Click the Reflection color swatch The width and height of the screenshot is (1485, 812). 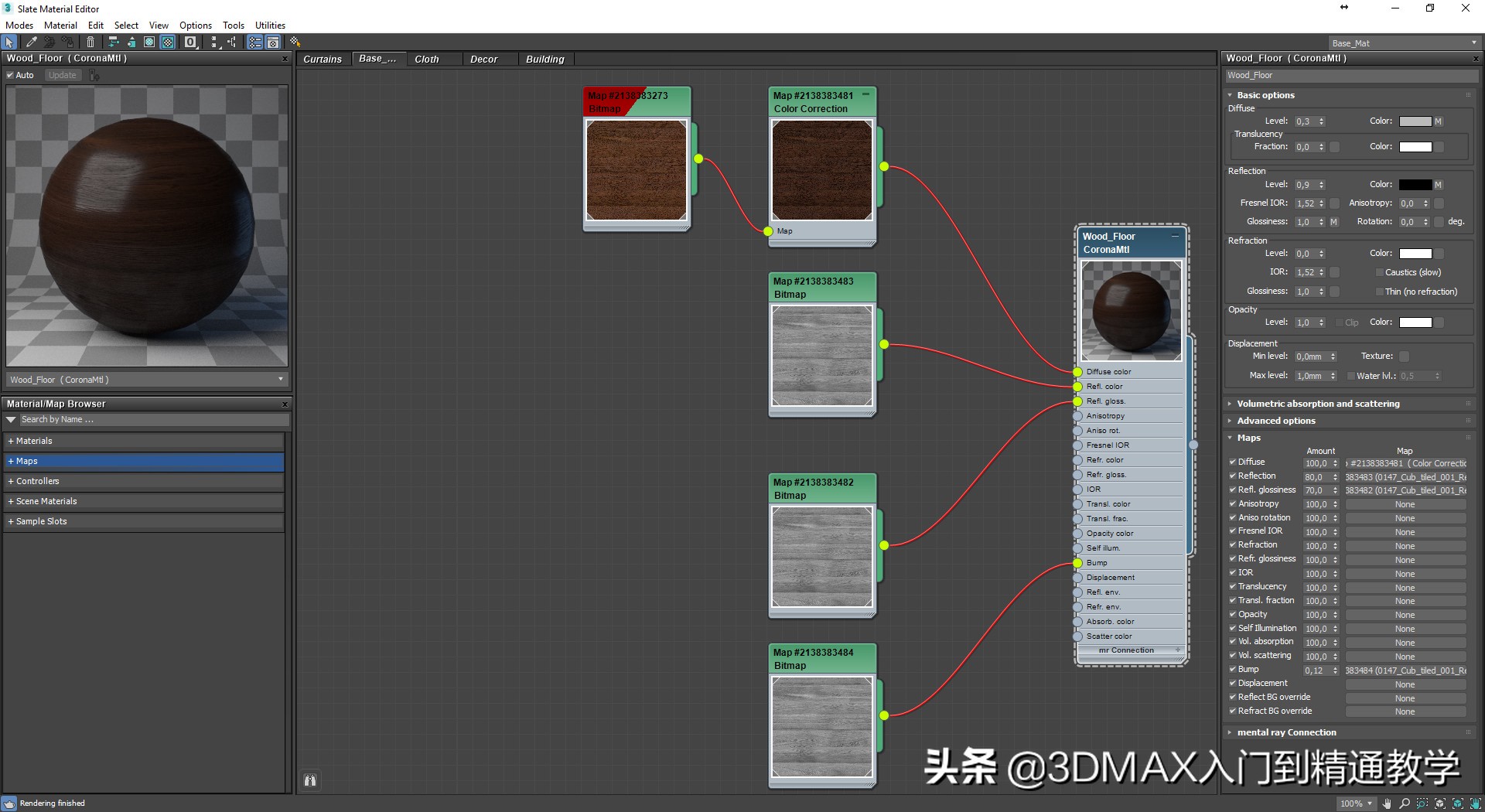coord(1416,184)
